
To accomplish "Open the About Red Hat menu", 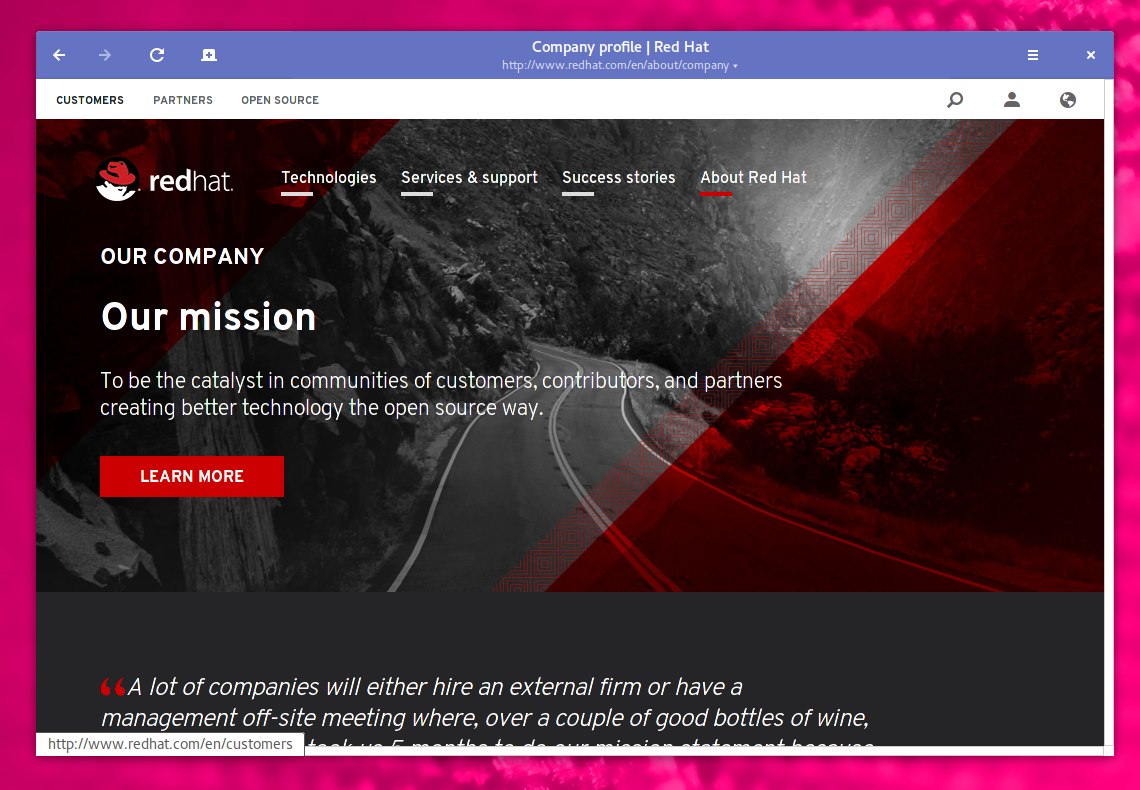I will tap(753, 178).
